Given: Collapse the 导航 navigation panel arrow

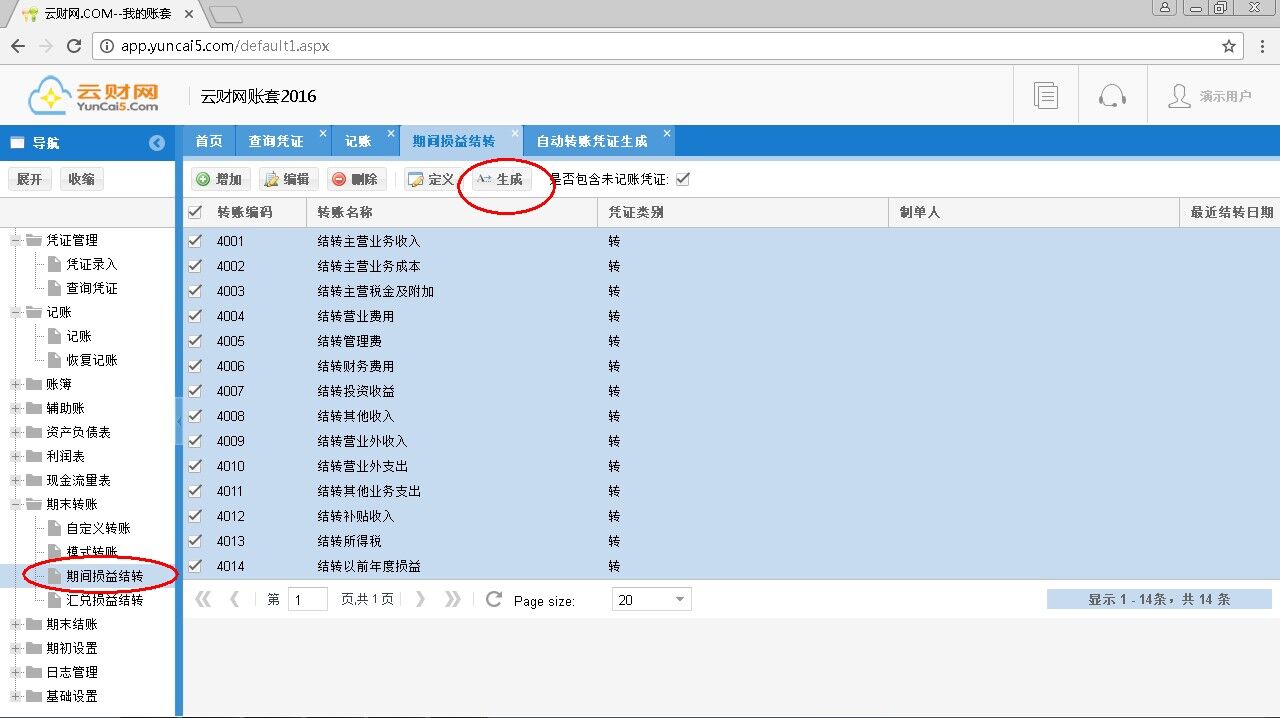Looking at the screenshot, I should (x=157, y=143).
